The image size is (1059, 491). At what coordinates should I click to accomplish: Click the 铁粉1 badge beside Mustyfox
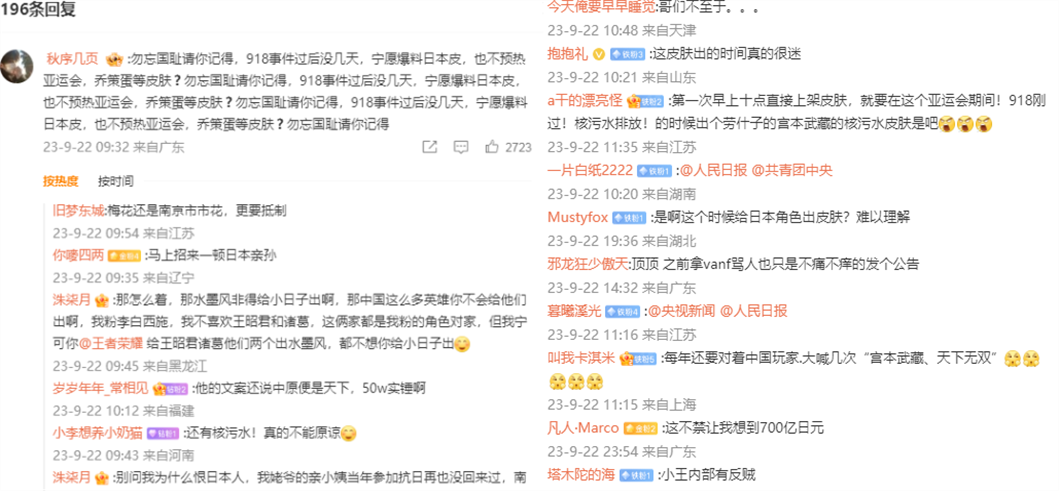[x=628, y=217]
